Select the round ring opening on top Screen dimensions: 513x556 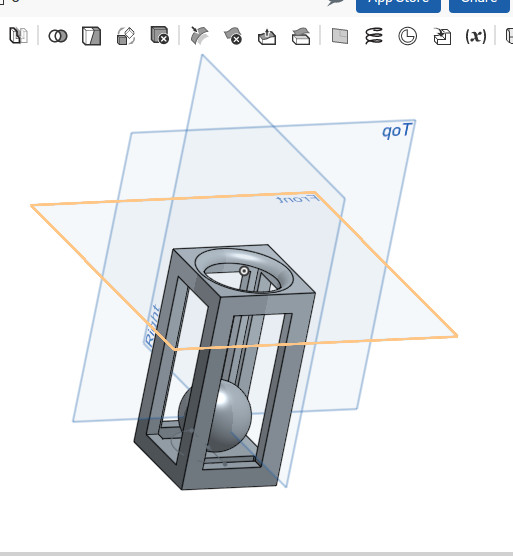[244, 271]
